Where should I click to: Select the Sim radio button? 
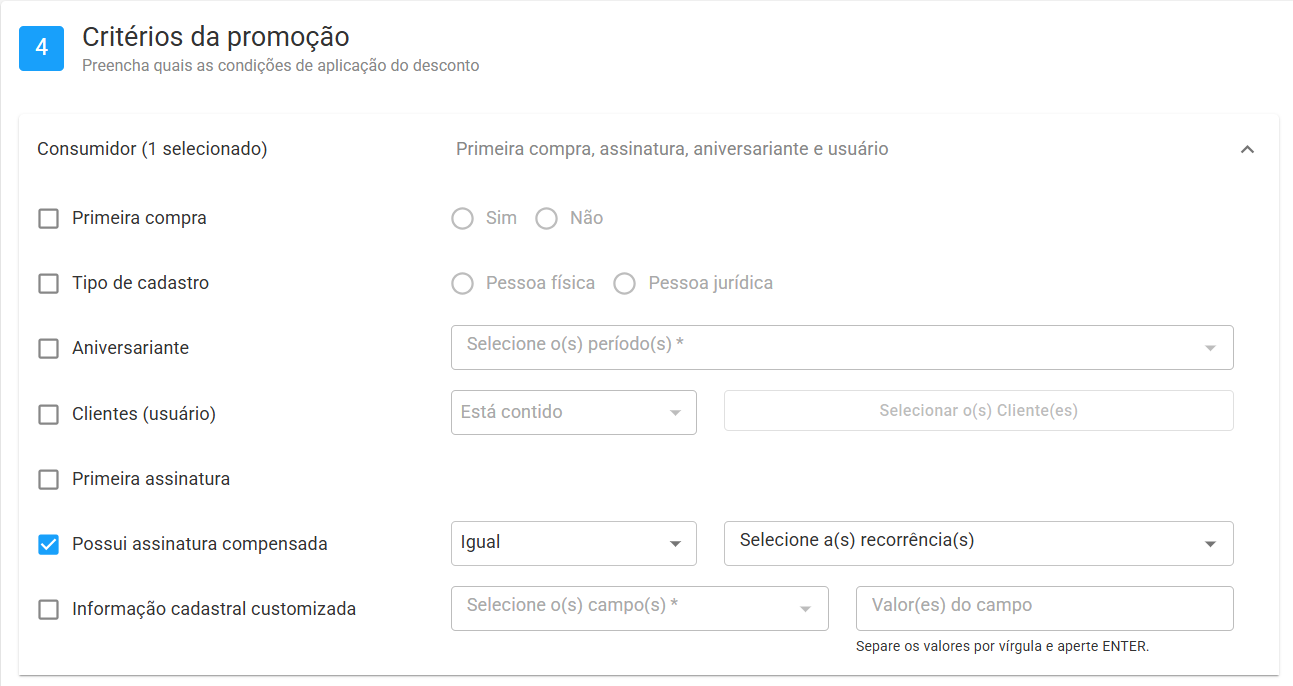pyautogui.click(x=462, y=218)
